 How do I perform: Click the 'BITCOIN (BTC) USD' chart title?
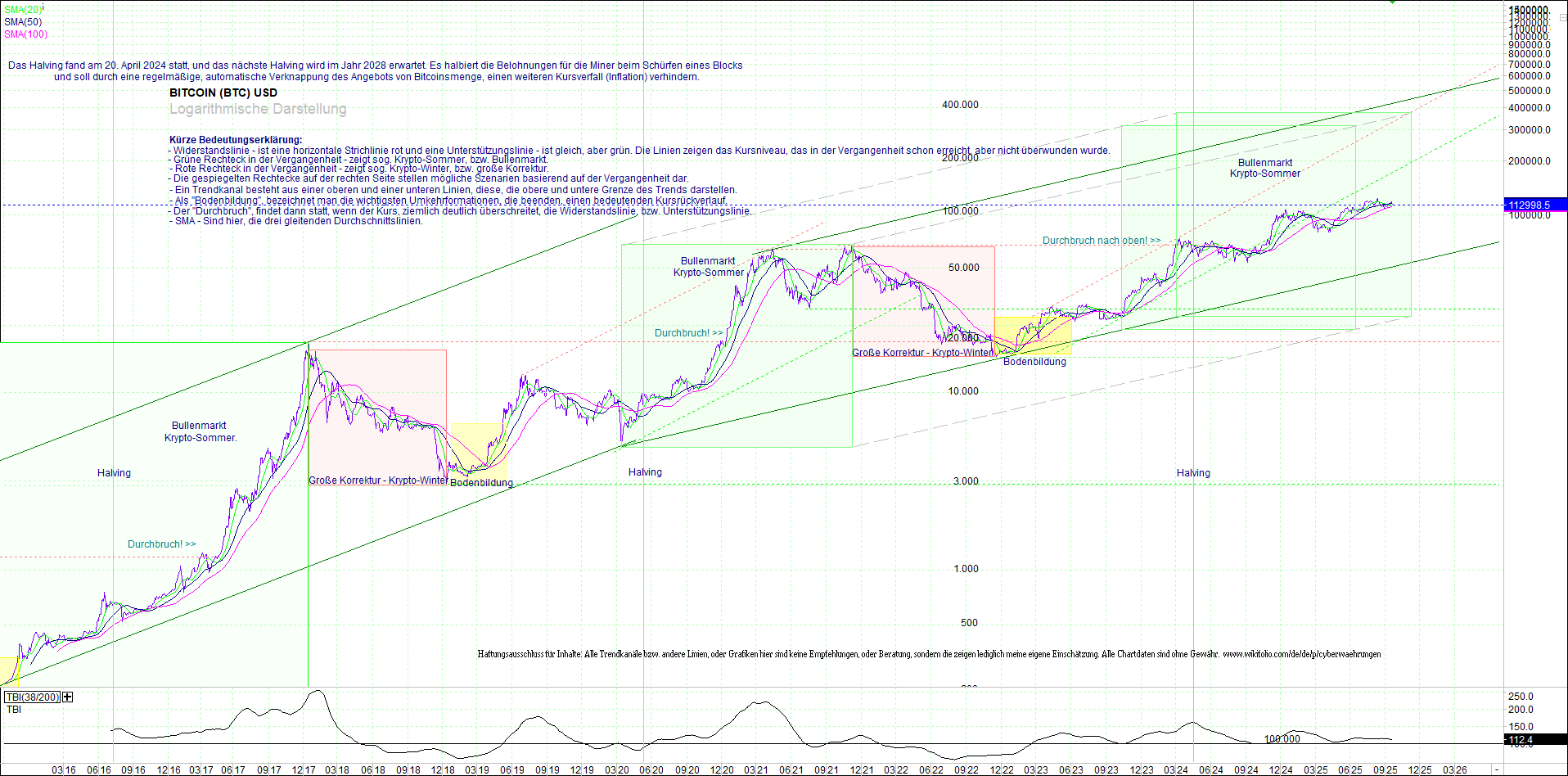[x=223, y=92]
